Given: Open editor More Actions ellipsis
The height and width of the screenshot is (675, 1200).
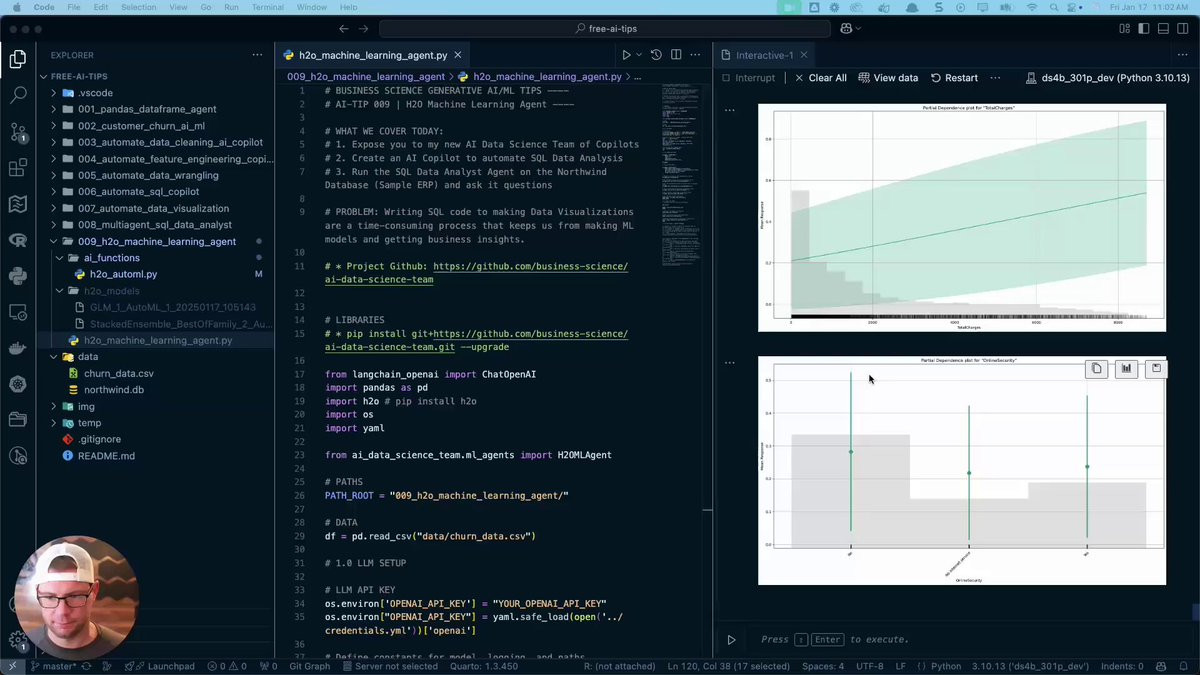Looking at the screenshot, I should click(696, 55).
